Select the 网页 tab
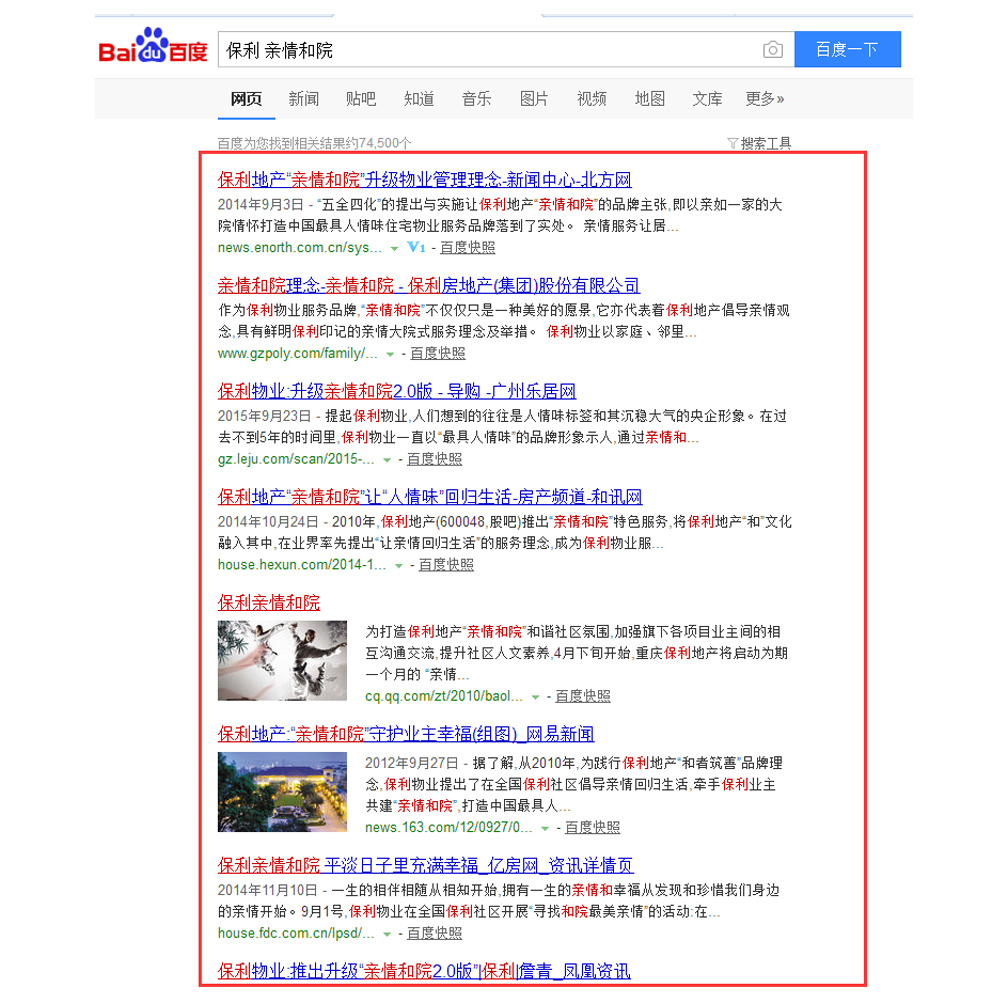 coord(246,99)
